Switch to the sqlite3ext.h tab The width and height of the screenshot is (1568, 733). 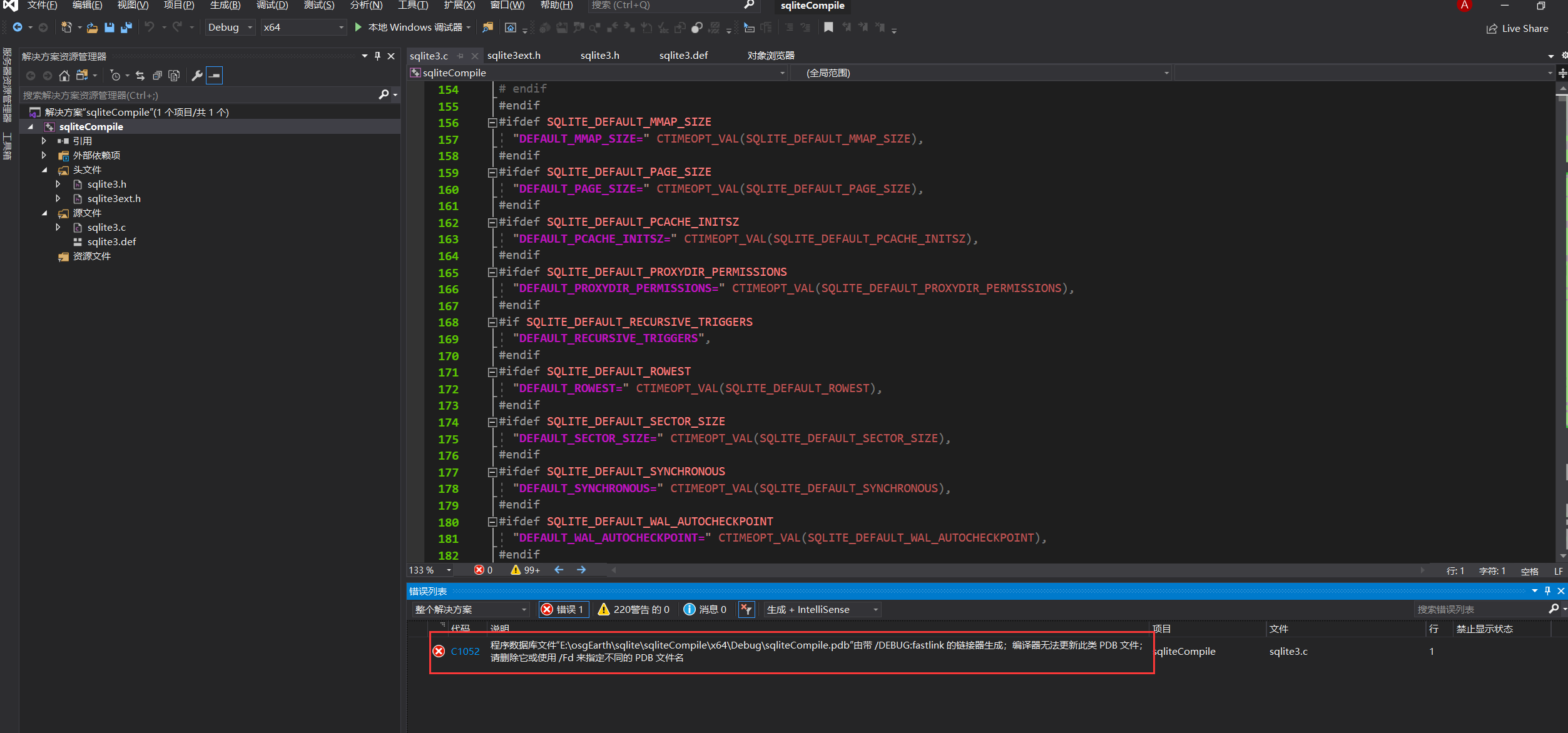(513, 55)
